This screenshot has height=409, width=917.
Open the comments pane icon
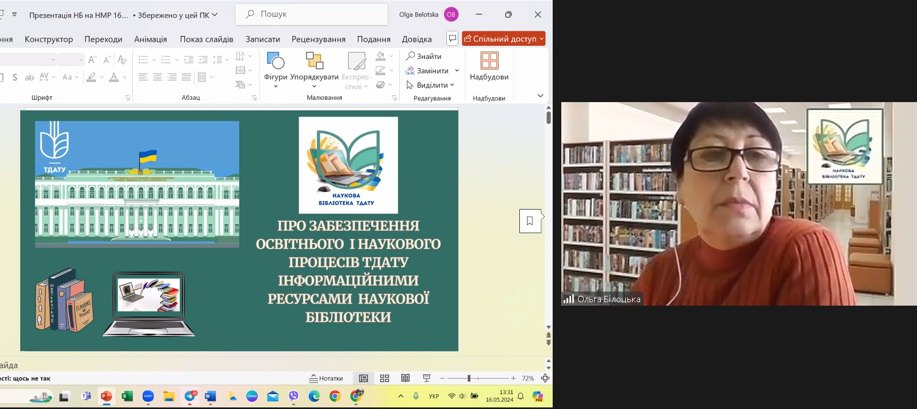[452, 39]
